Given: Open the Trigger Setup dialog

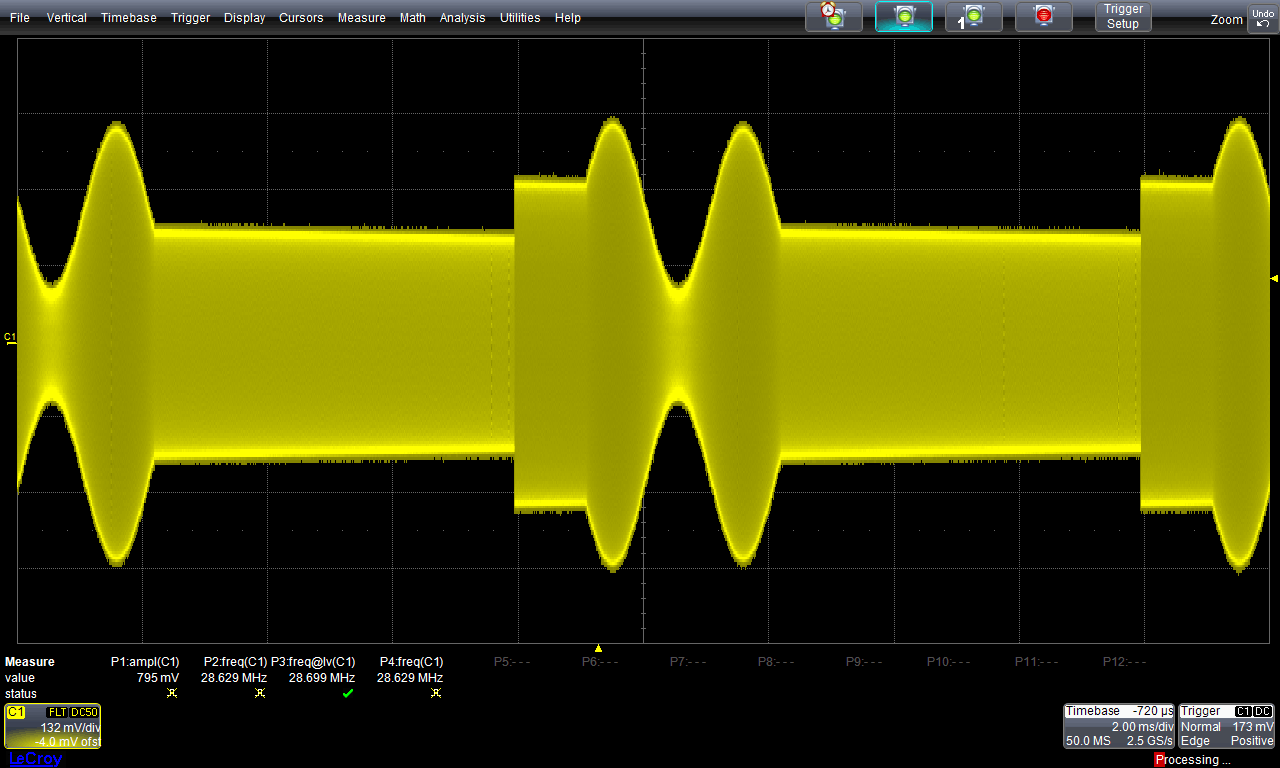Looking at the screenshot, I should 1122,16.
